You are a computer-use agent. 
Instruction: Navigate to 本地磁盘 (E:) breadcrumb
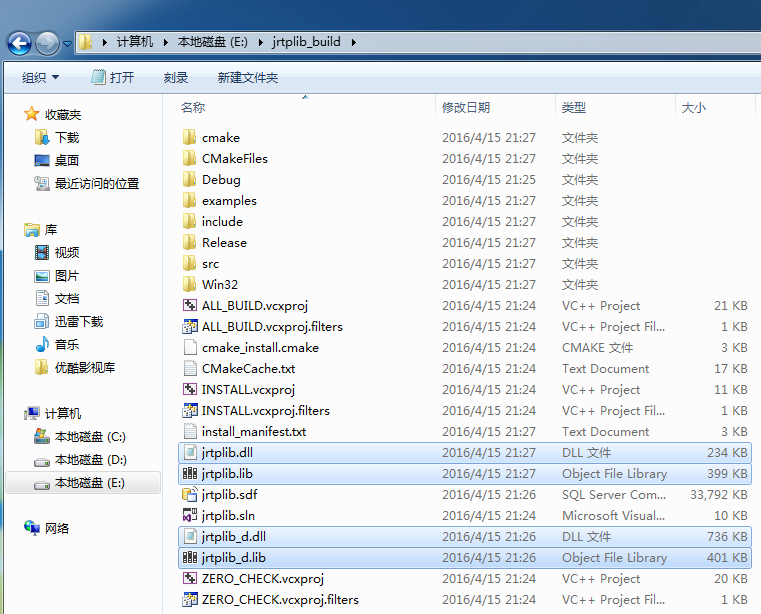(x=213, y=42)
